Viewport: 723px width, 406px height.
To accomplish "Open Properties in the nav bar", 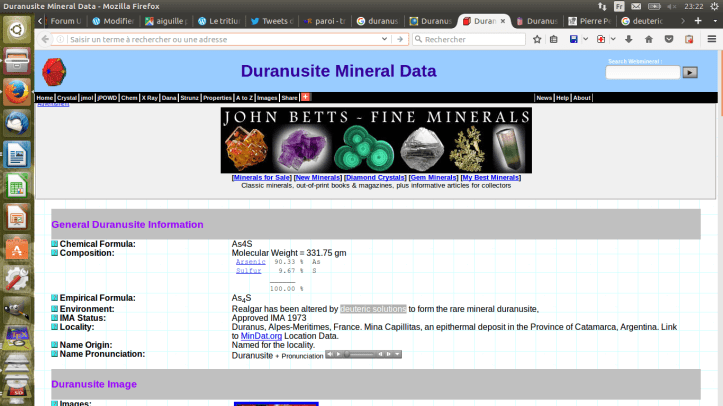I will pos(217,98).
